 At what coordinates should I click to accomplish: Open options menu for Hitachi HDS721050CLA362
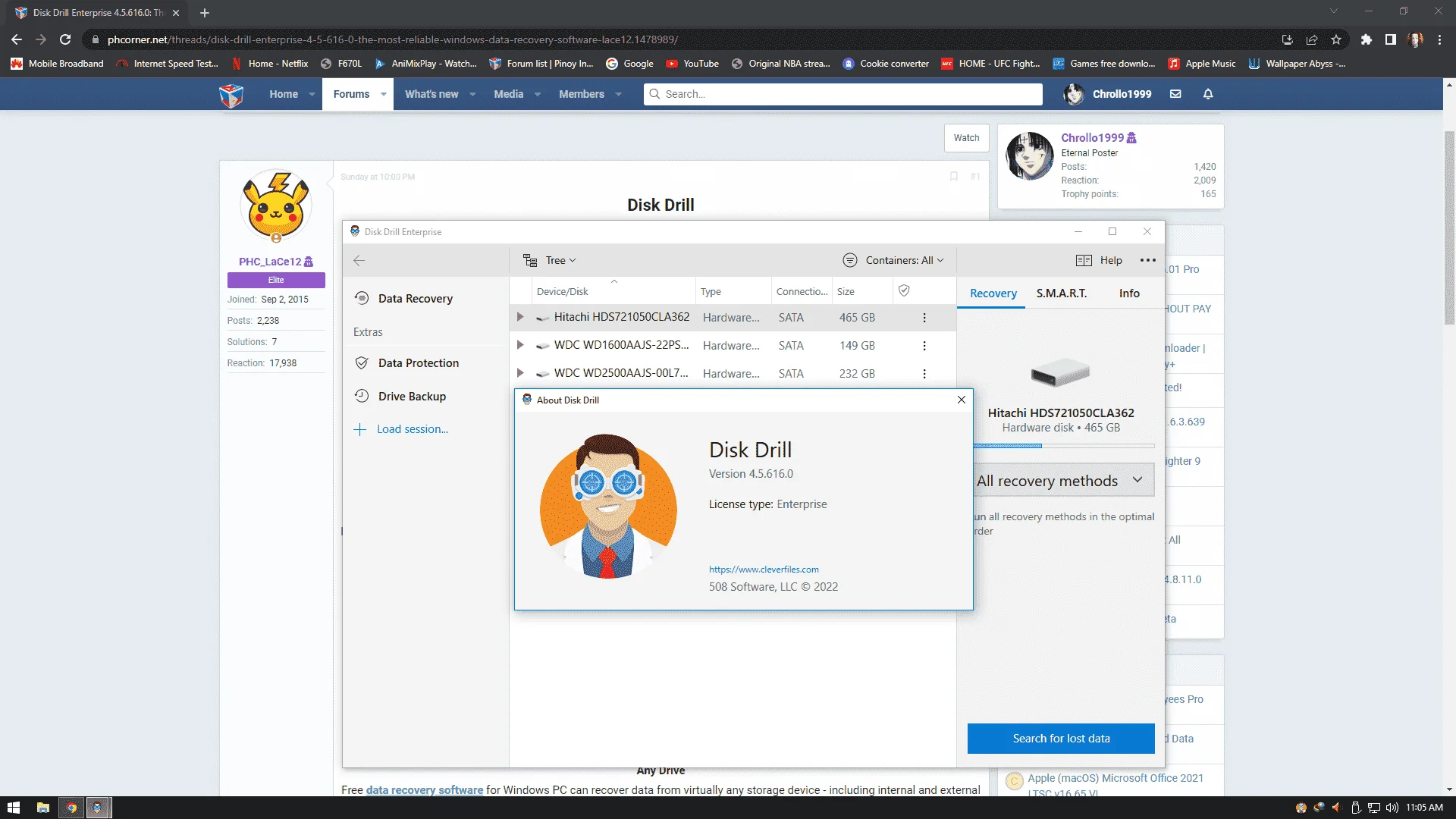click(924, 318)
